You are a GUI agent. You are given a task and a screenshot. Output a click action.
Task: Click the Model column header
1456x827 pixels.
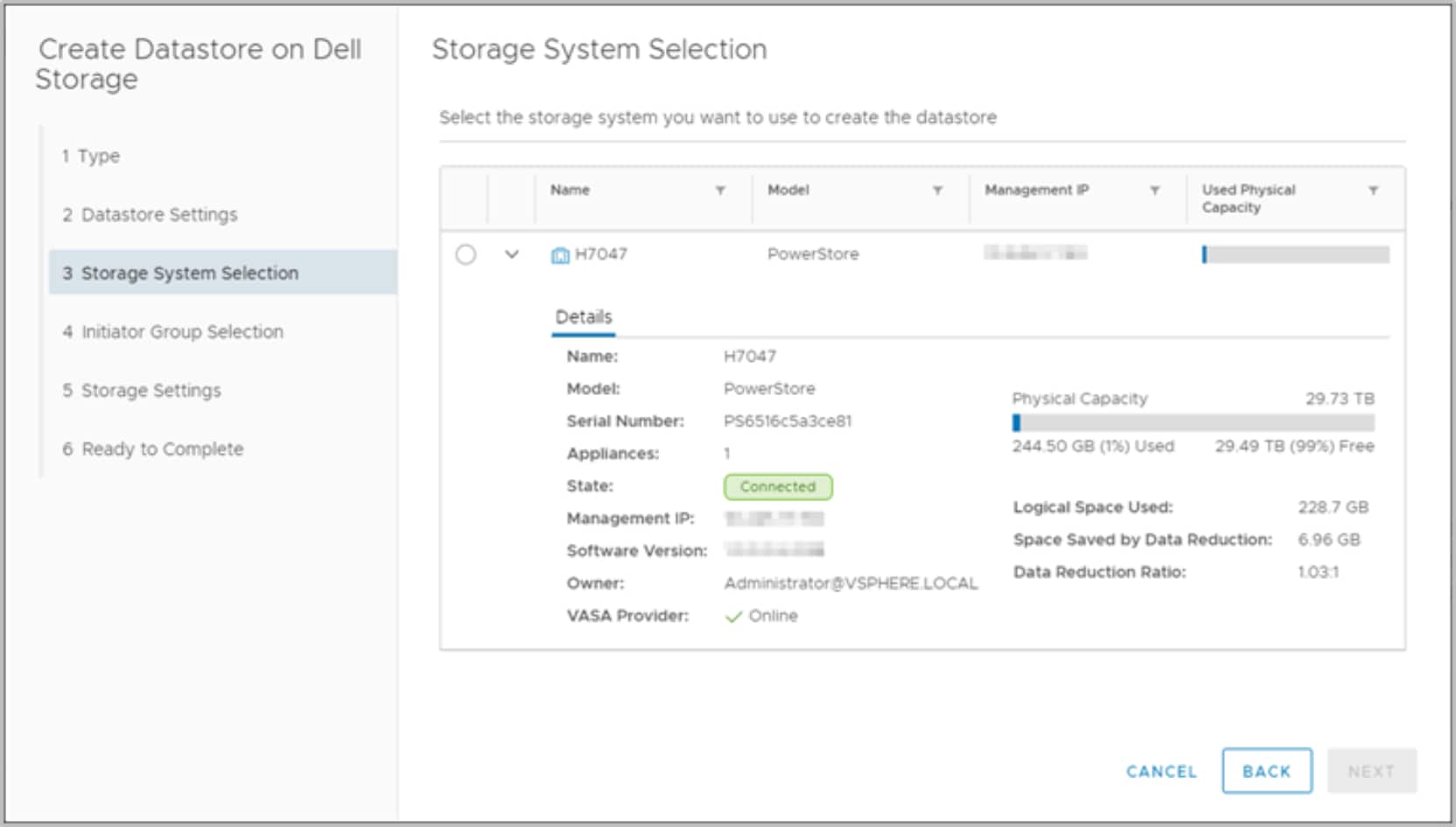coord(788,190)
